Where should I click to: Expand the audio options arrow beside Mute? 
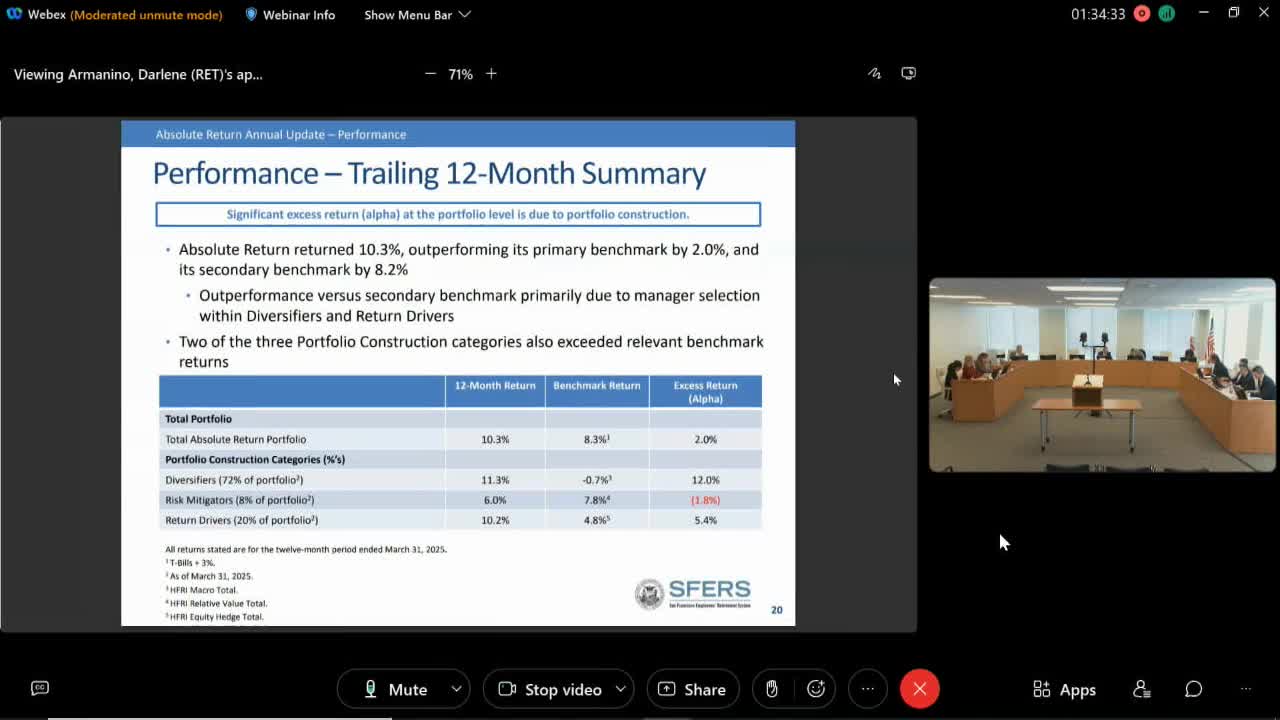tap(457, 689)
